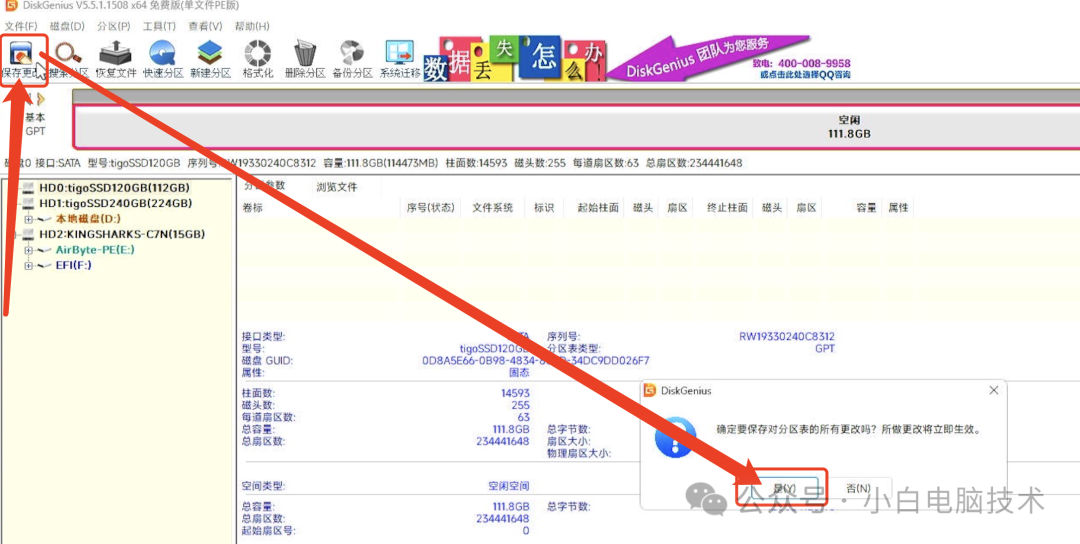Click the GPT partition table type value

pos(824,348)
